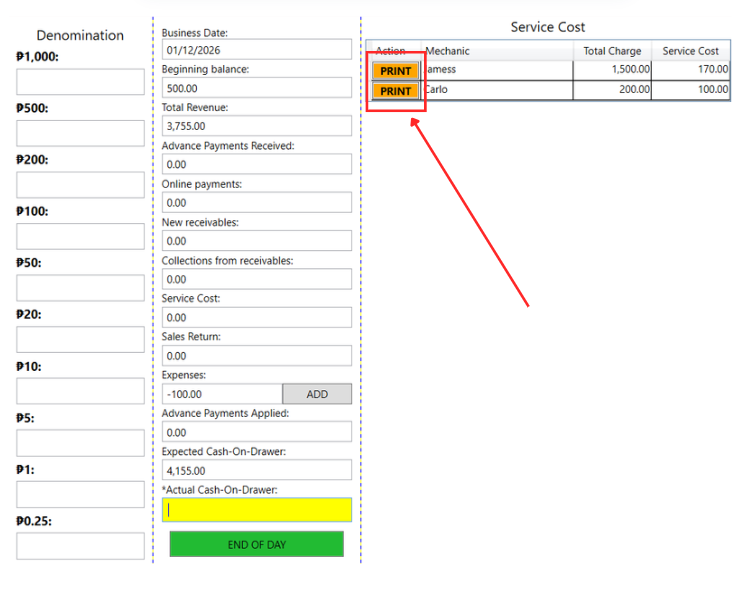Select the Expected Cash-On-Drawer field
The image size is (756, 592).
tap(256, 470)
